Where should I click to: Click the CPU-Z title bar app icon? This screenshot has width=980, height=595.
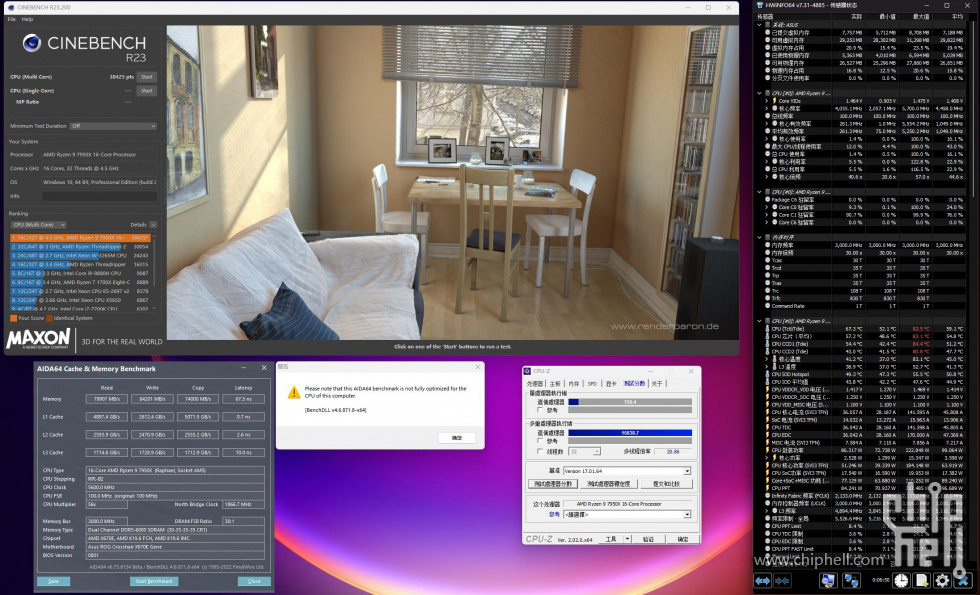click(x=528, y=371)
